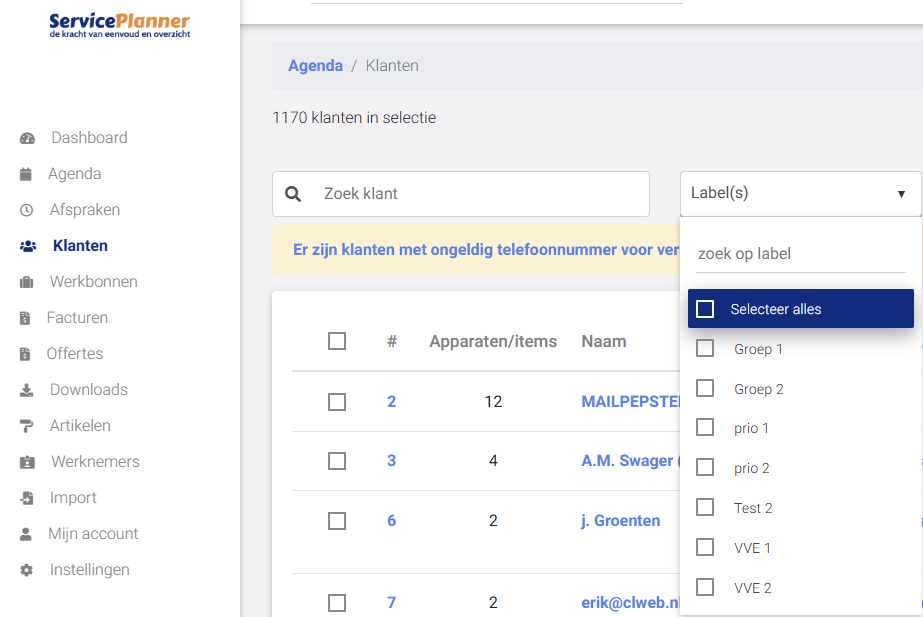Screen dimensions: 923x617
Task: Go to Werknemers in the sidebar
Action: 94,462
